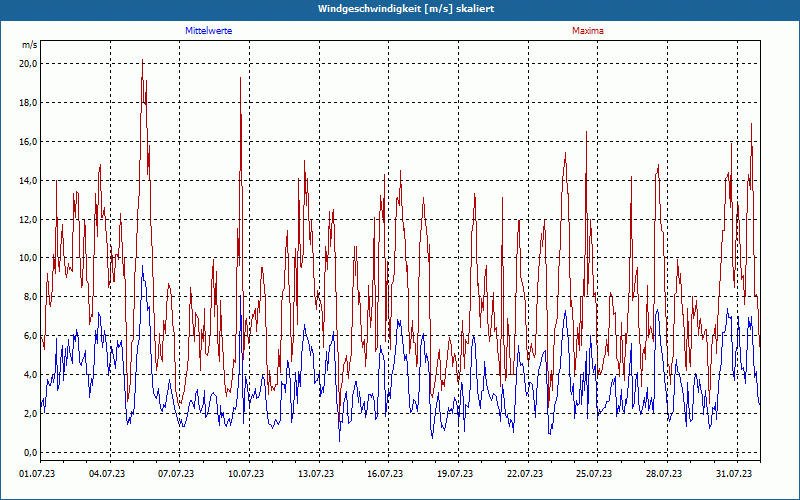Click the chart title Windgeschwindigkeit [m/s] skaliert
The width and height of the screenshot is (800, 500).
click(x=406, y=9)
